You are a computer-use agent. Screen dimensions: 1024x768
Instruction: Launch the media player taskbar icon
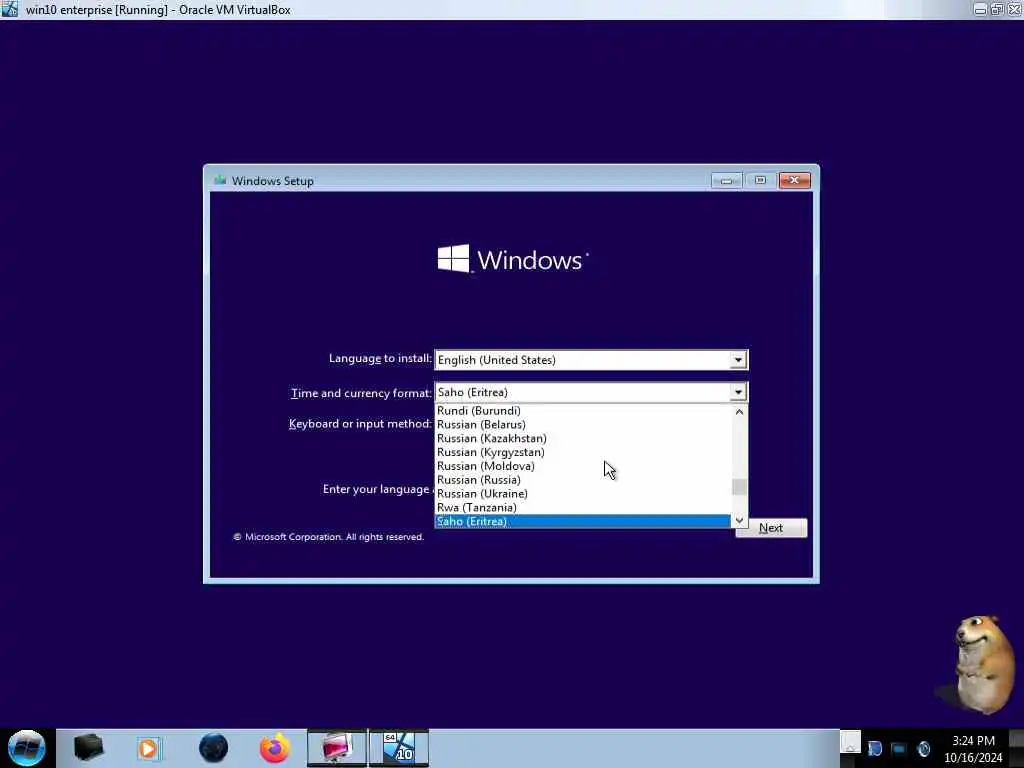coord(148,748)
